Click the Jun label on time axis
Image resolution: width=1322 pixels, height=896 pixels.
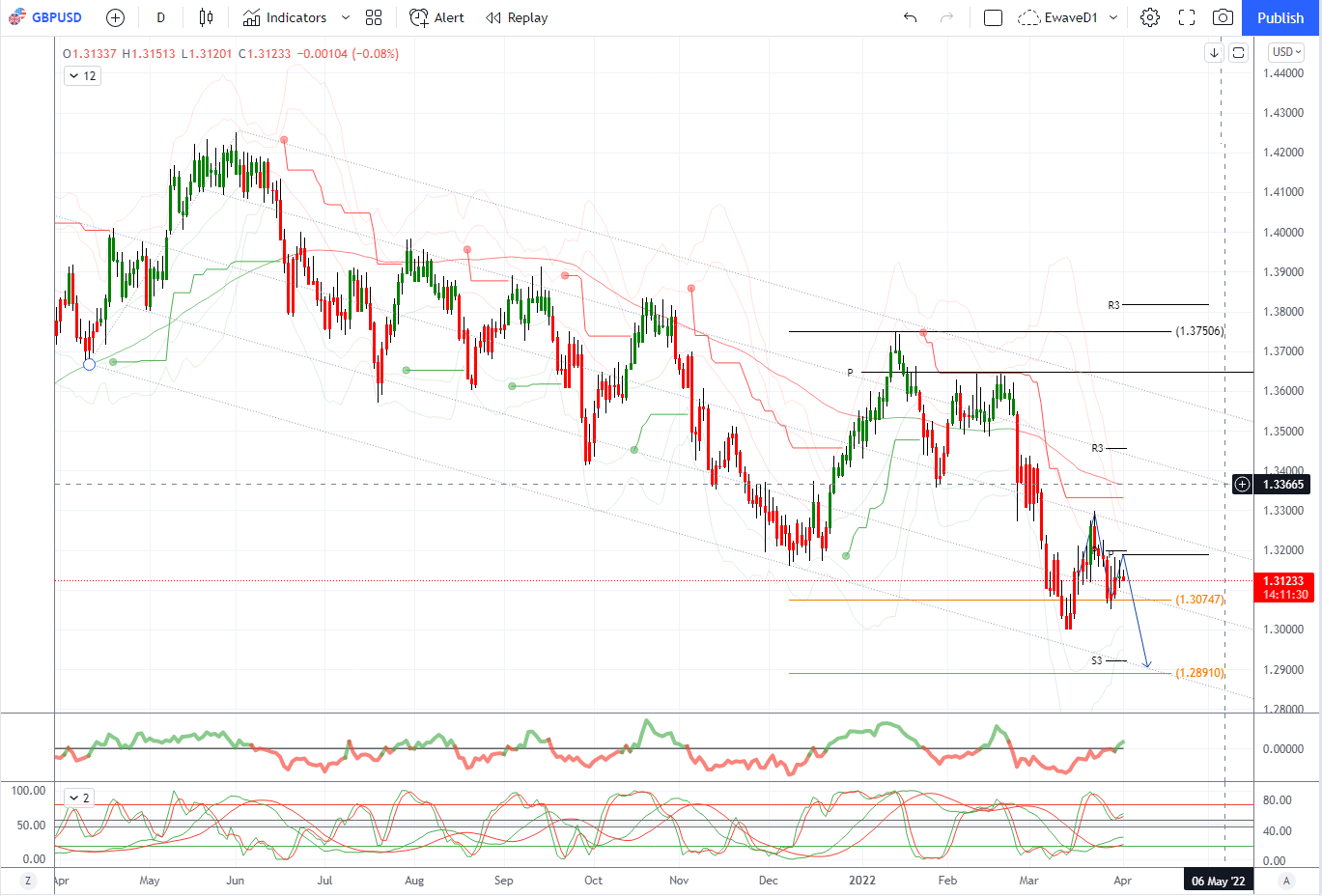tap(235, 881)
